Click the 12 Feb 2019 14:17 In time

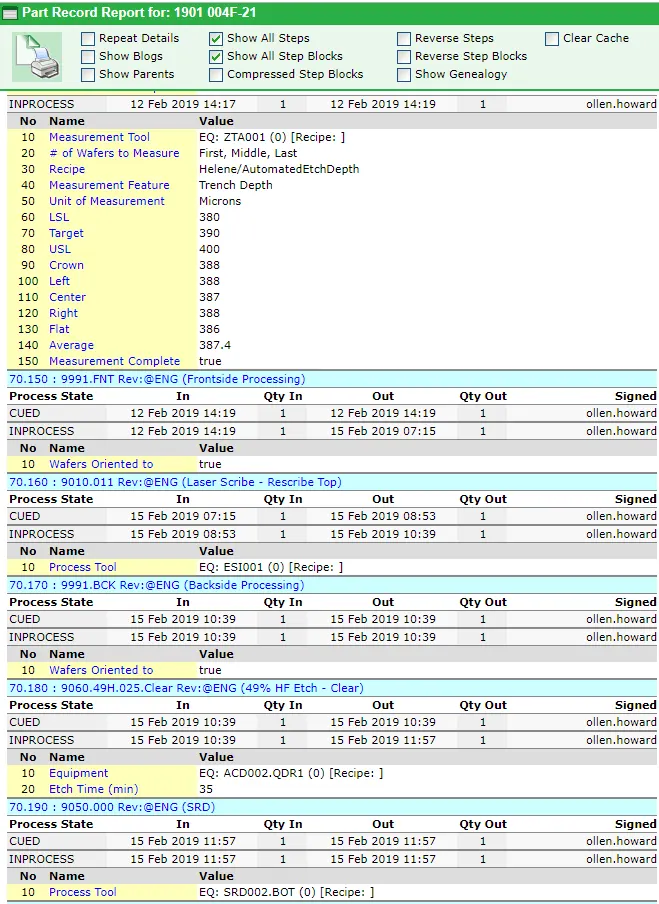click(183, 104)
